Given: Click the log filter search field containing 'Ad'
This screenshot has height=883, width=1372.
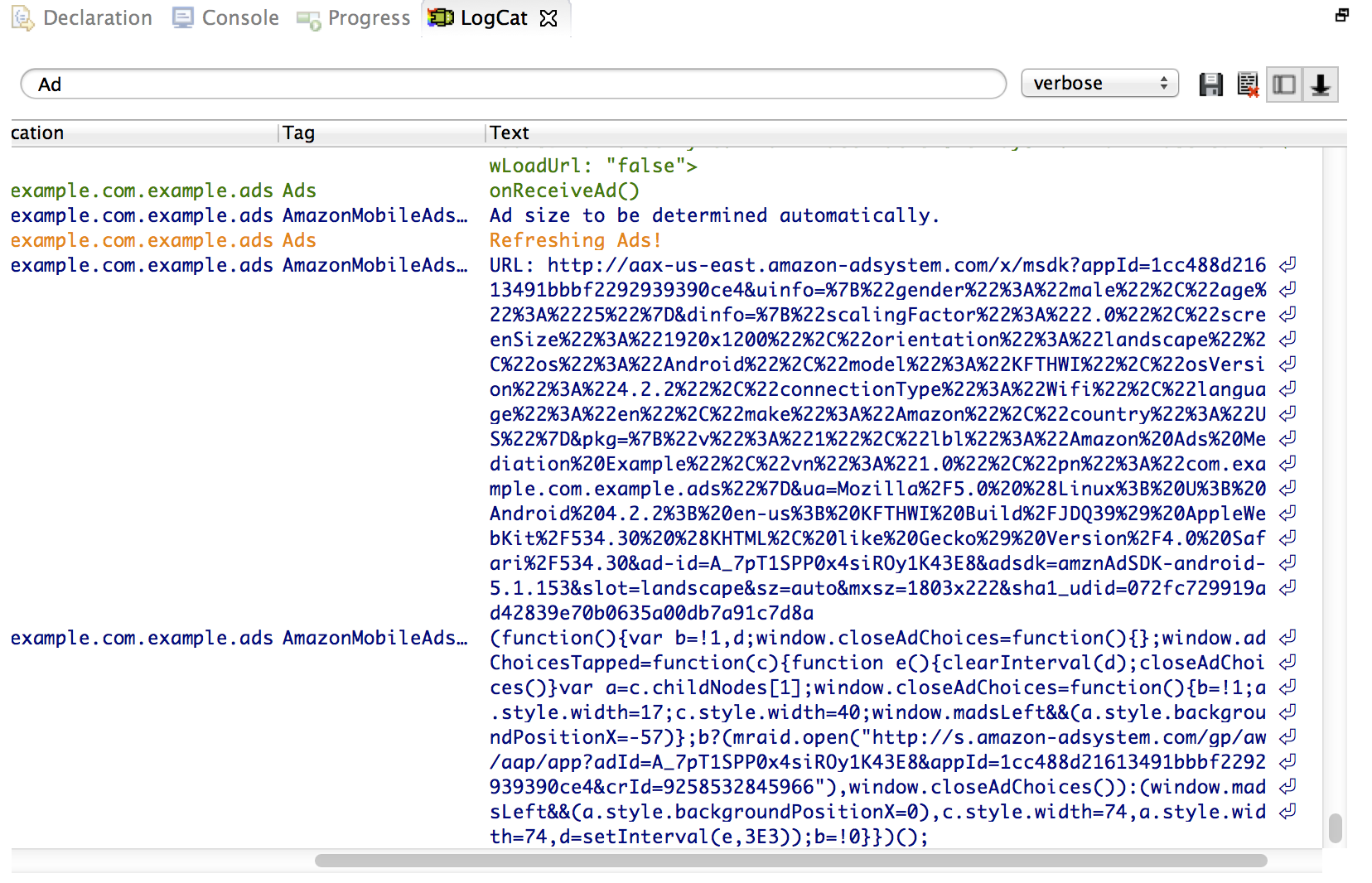Looking at the screenshot, I should tap(514, 84).
